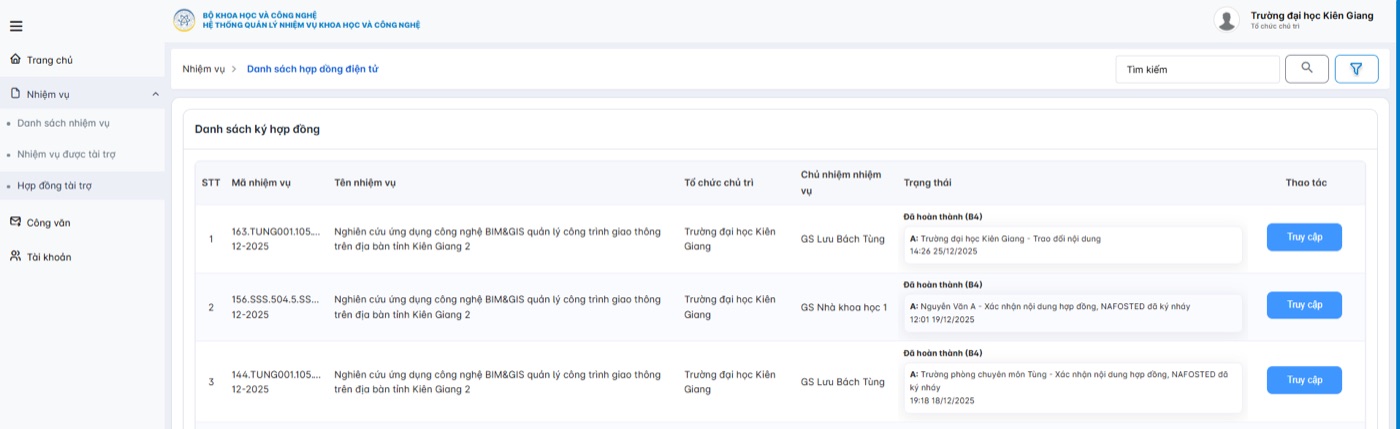Click the STT column header

pos(211,182)
